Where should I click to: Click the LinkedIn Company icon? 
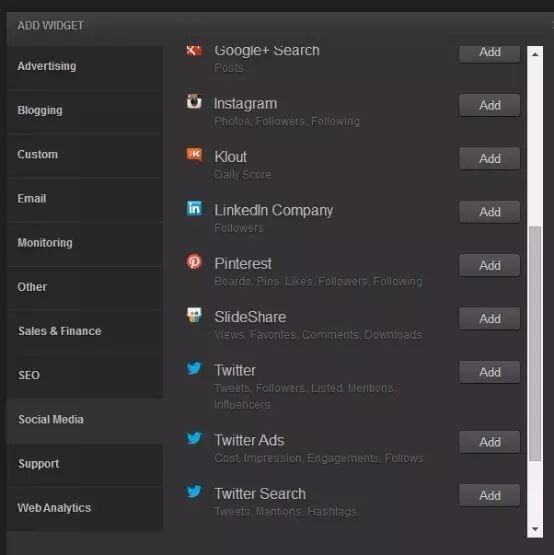coord(194,208)
